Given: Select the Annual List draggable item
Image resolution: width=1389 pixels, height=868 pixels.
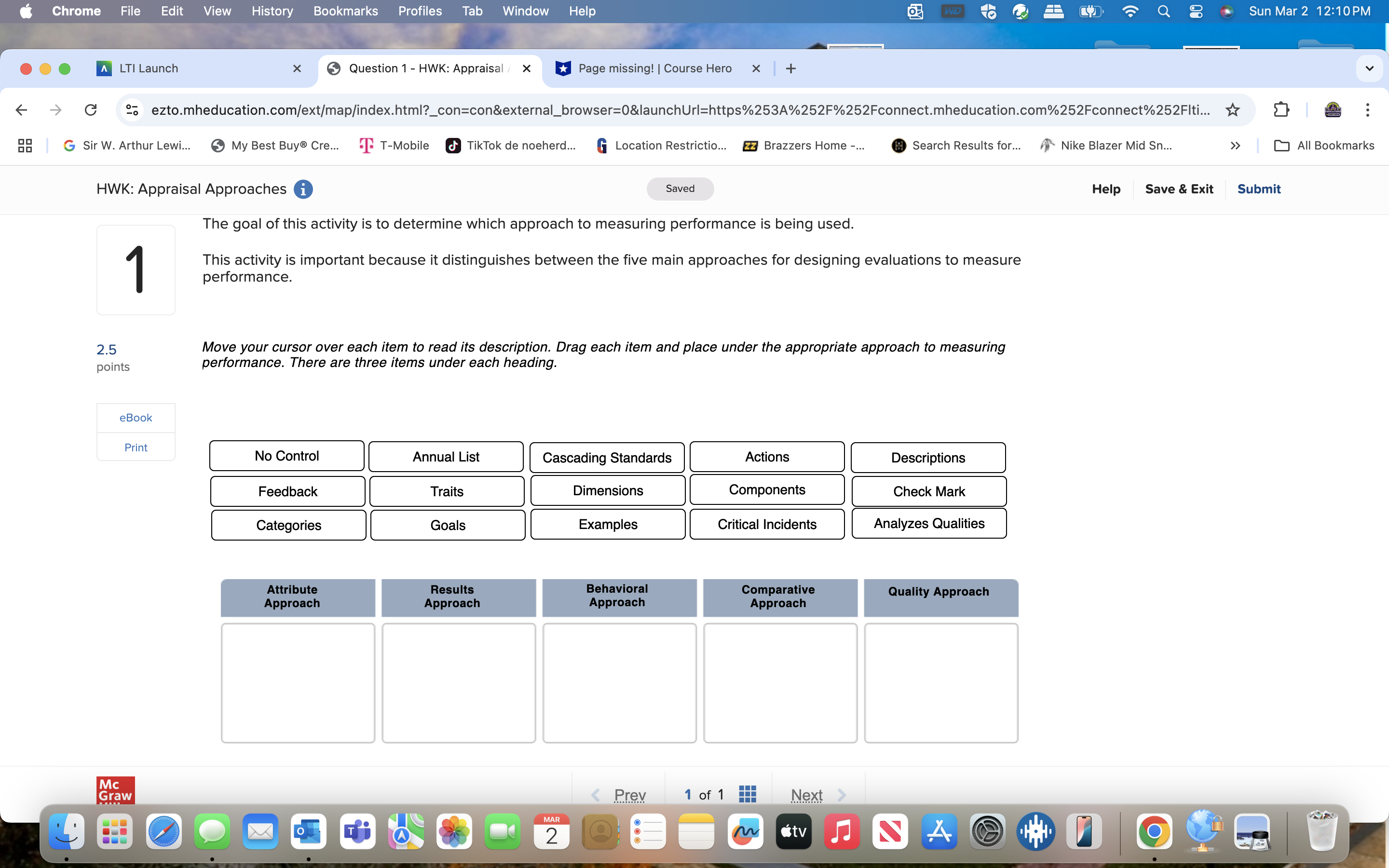Looking at the screenshot, I should pos(446,456).
